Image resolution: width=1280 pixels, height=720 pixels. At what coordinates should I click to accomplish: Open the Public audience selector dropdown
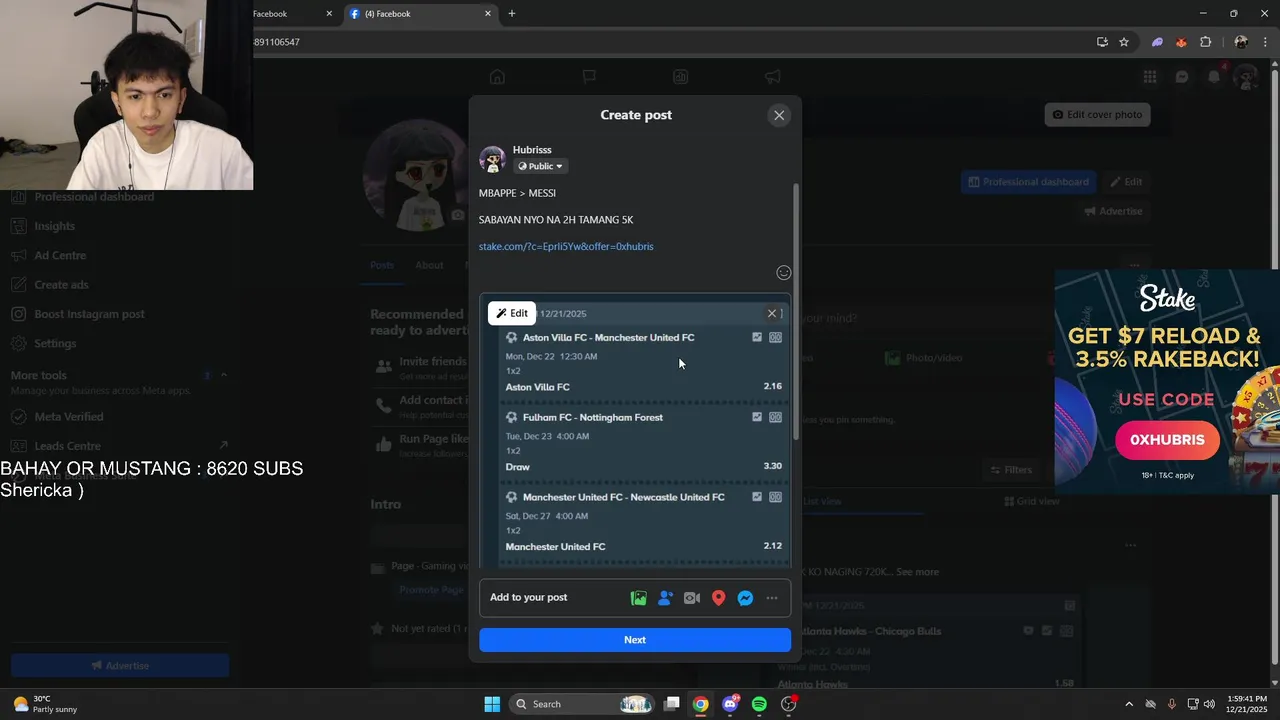pos(540,167)
